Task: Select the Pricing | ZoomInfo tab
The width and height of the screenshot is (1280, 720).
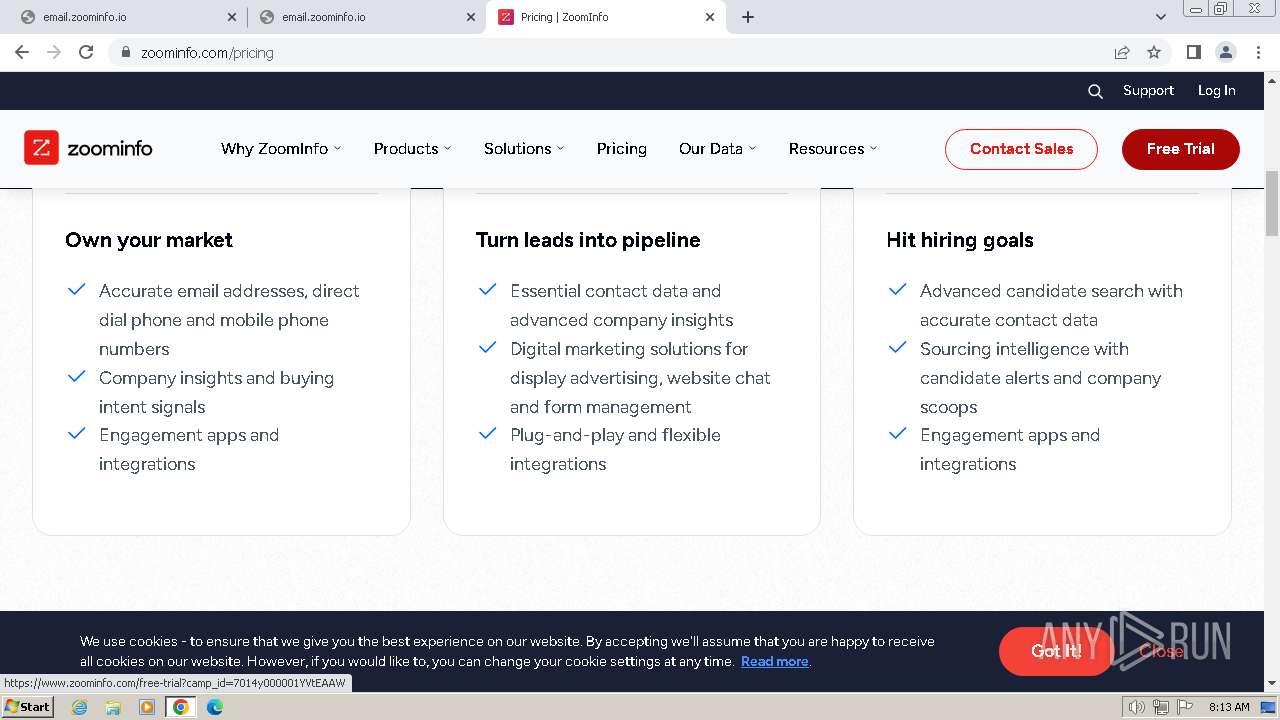Action: (x=605, y=17)
